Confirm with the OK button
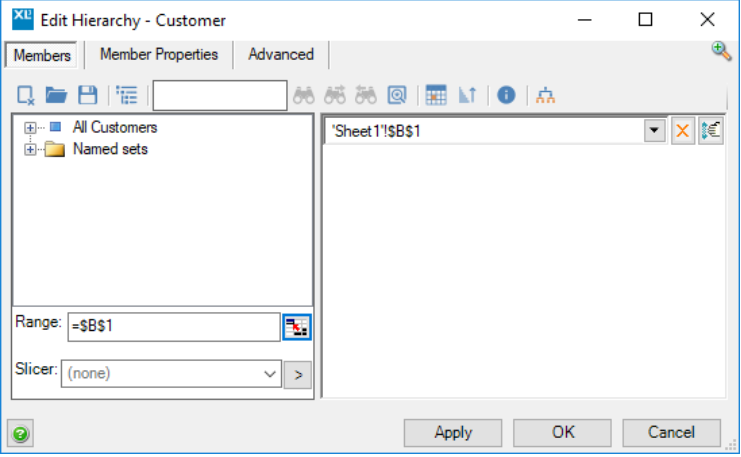Screen dimensions: 741x457 point(562,433)
